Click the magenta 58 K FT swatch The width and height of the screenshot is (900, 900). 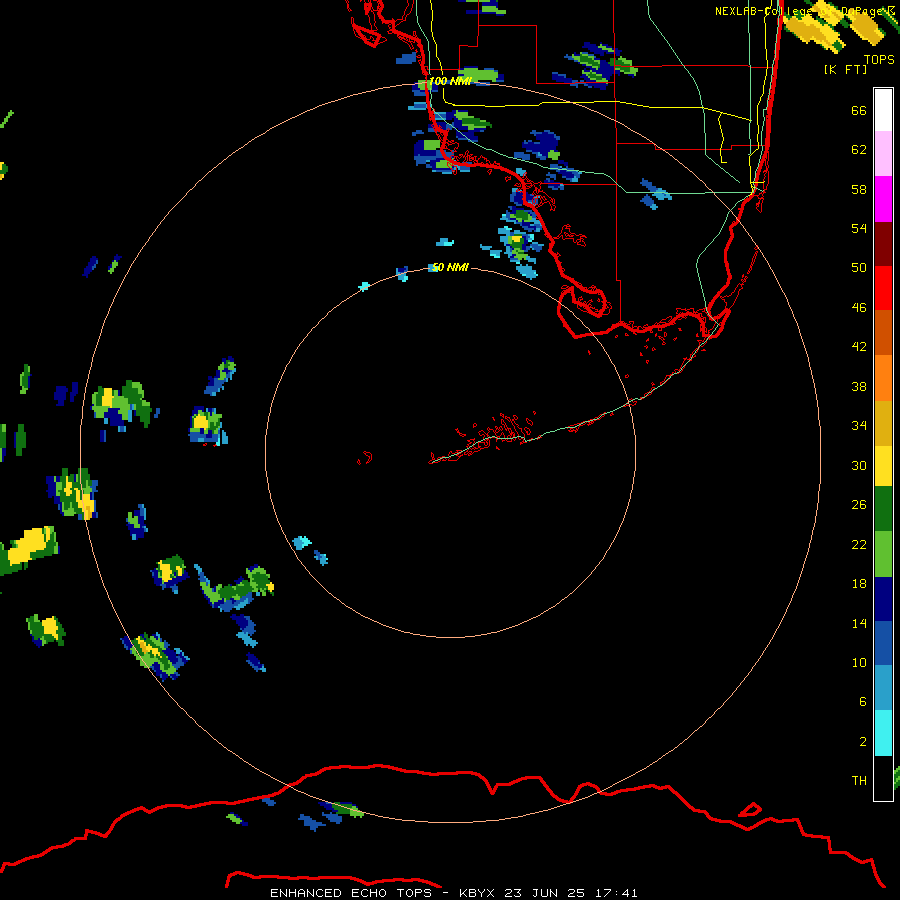coord(883,199)
